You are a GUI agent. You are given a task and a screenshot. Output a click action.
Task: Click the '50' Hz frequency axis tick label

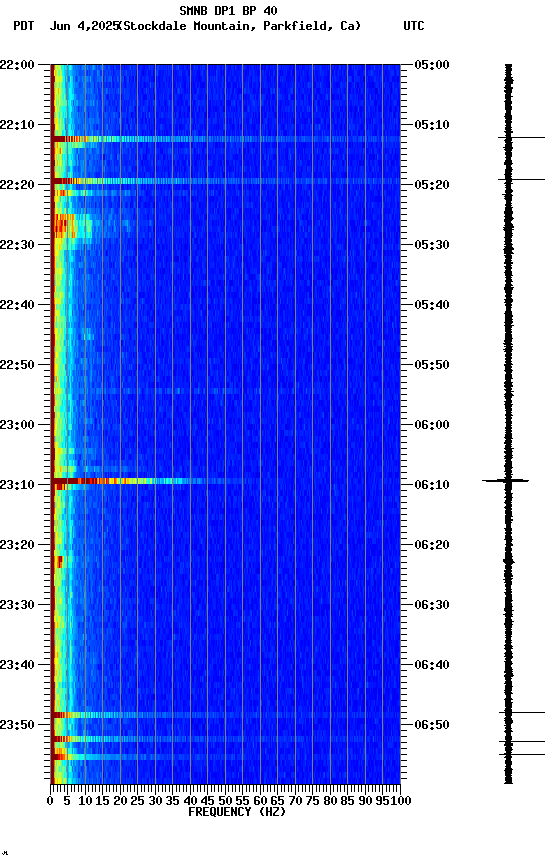(225, 801)
